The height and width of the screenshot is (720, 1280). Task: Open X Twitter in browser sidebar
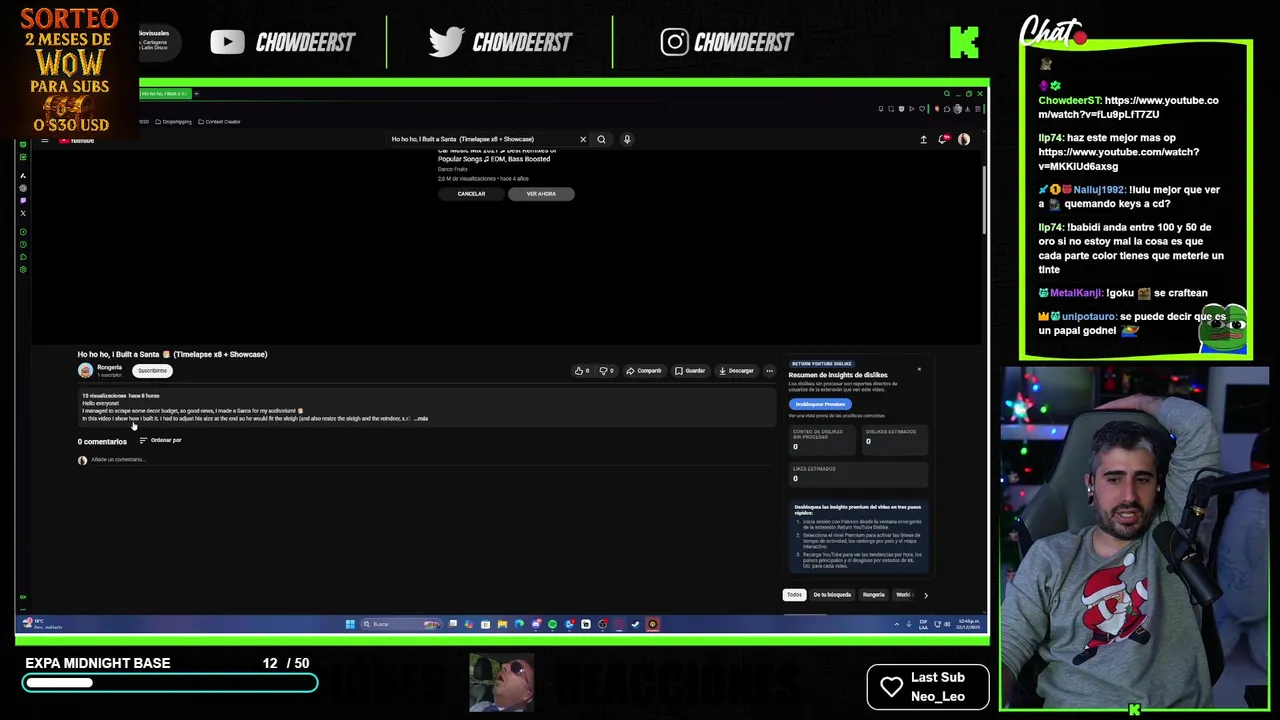pos(23,213)
